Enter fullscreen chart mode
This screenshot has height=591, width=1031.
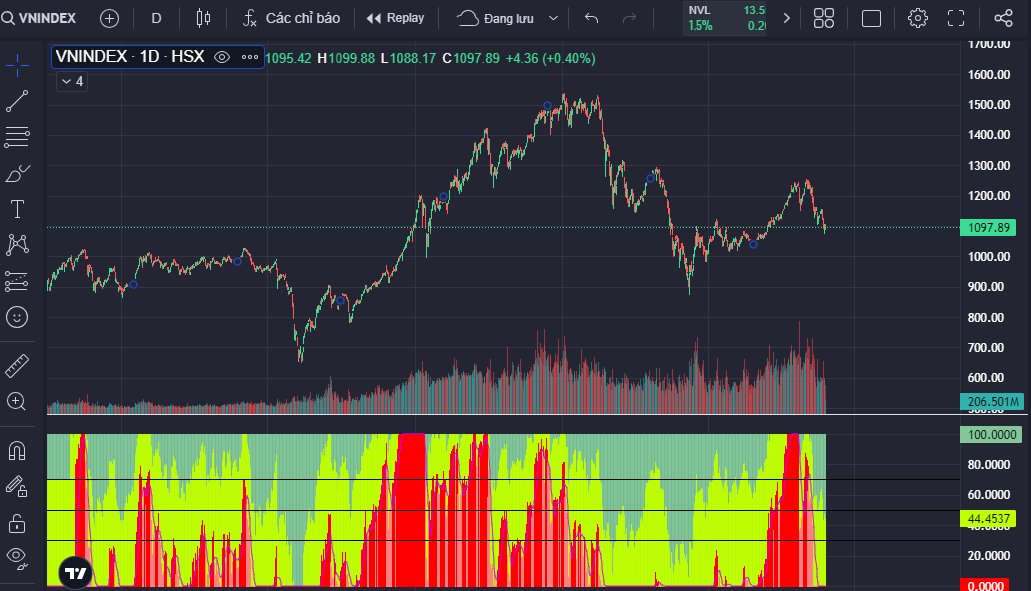tap(956, 18)
